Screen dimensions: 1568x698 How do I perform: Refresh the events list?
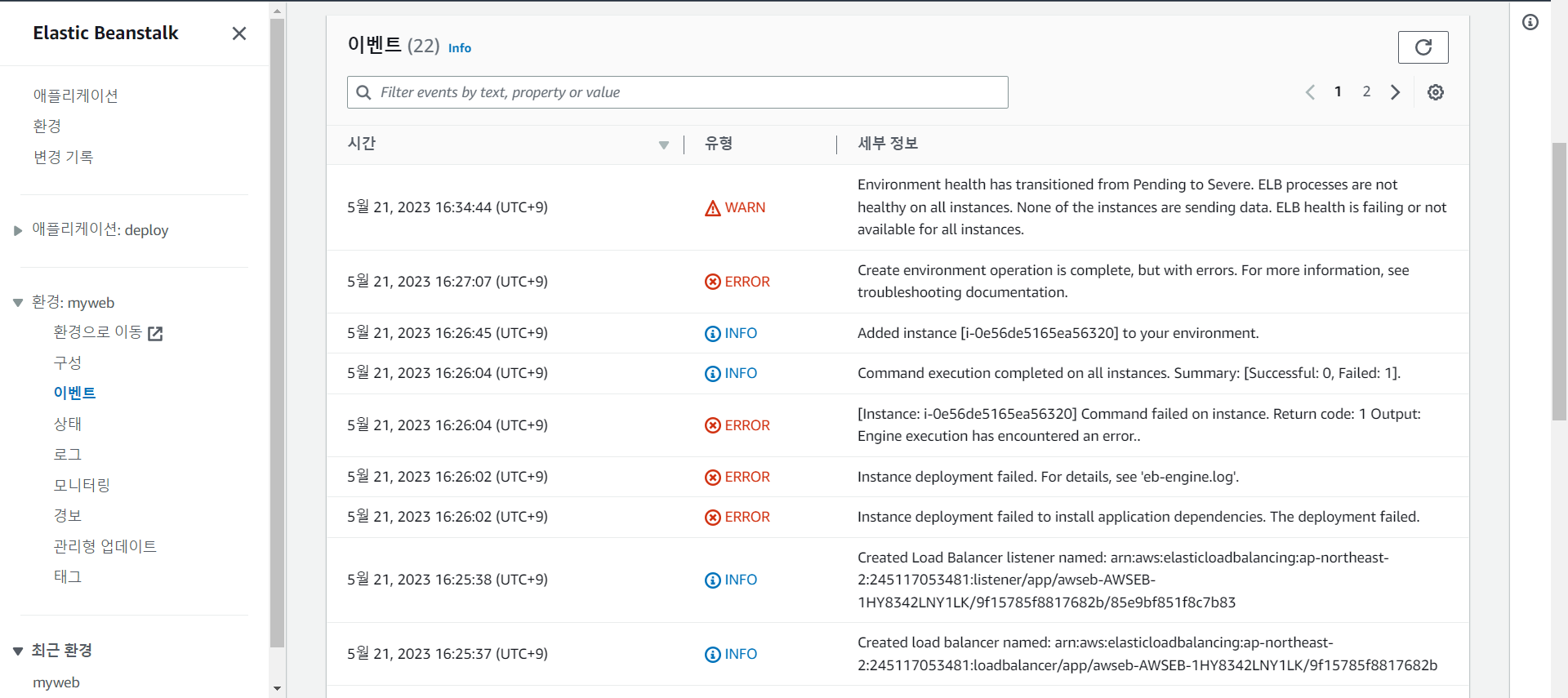tap(1423, 47)
